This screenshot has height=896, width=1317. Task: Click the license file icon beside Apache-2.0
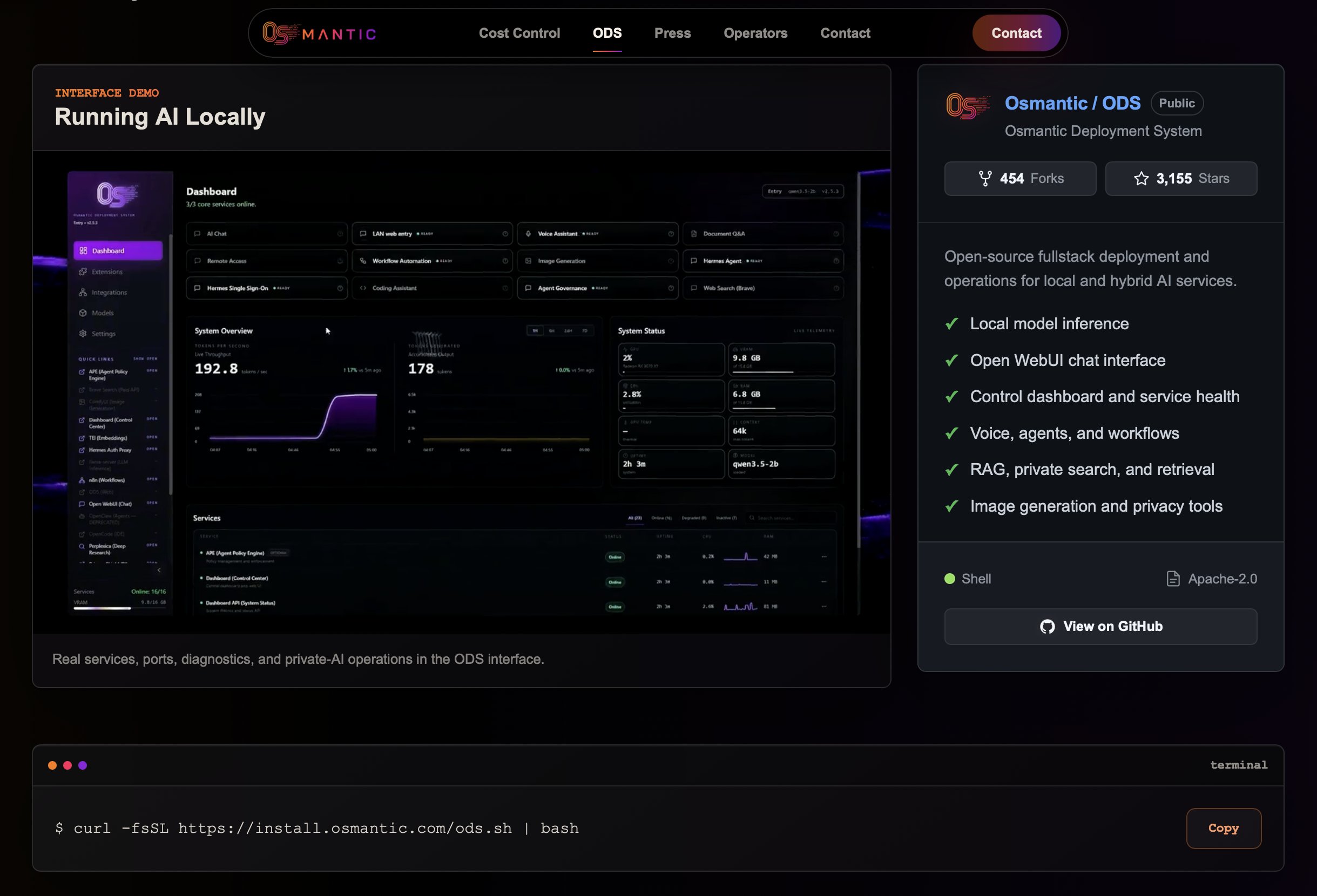click(x=1172, y=578)
